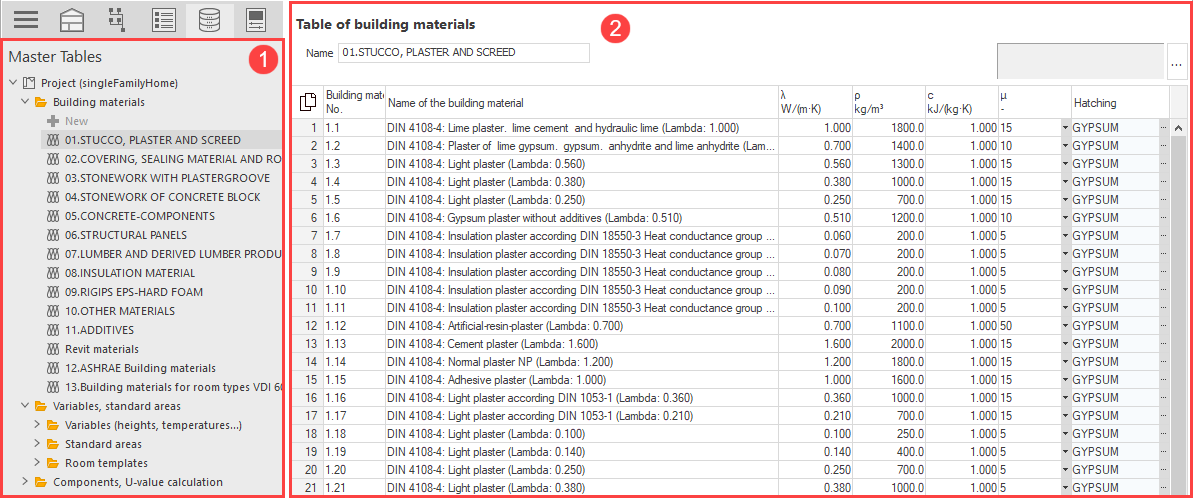Open the hierarchy structure tree icon
Screen dimensions: 1193x498
tap(117, 19)
